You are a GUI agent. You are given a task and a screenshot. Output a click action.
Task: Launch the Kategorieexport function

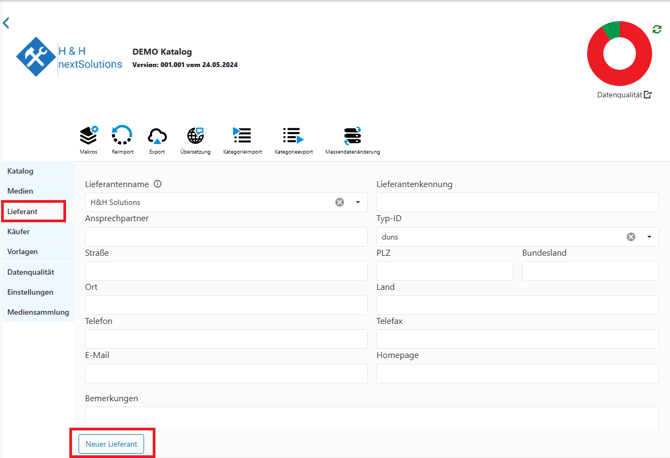tap(293, 137)
